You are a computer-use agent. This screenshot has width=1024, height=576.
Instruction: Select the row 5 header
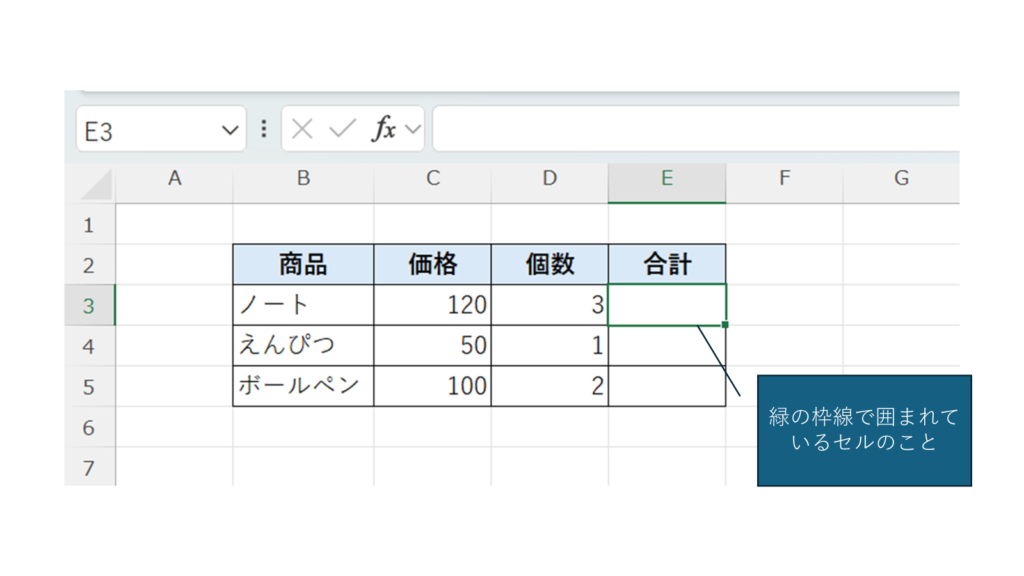point(89,386)
